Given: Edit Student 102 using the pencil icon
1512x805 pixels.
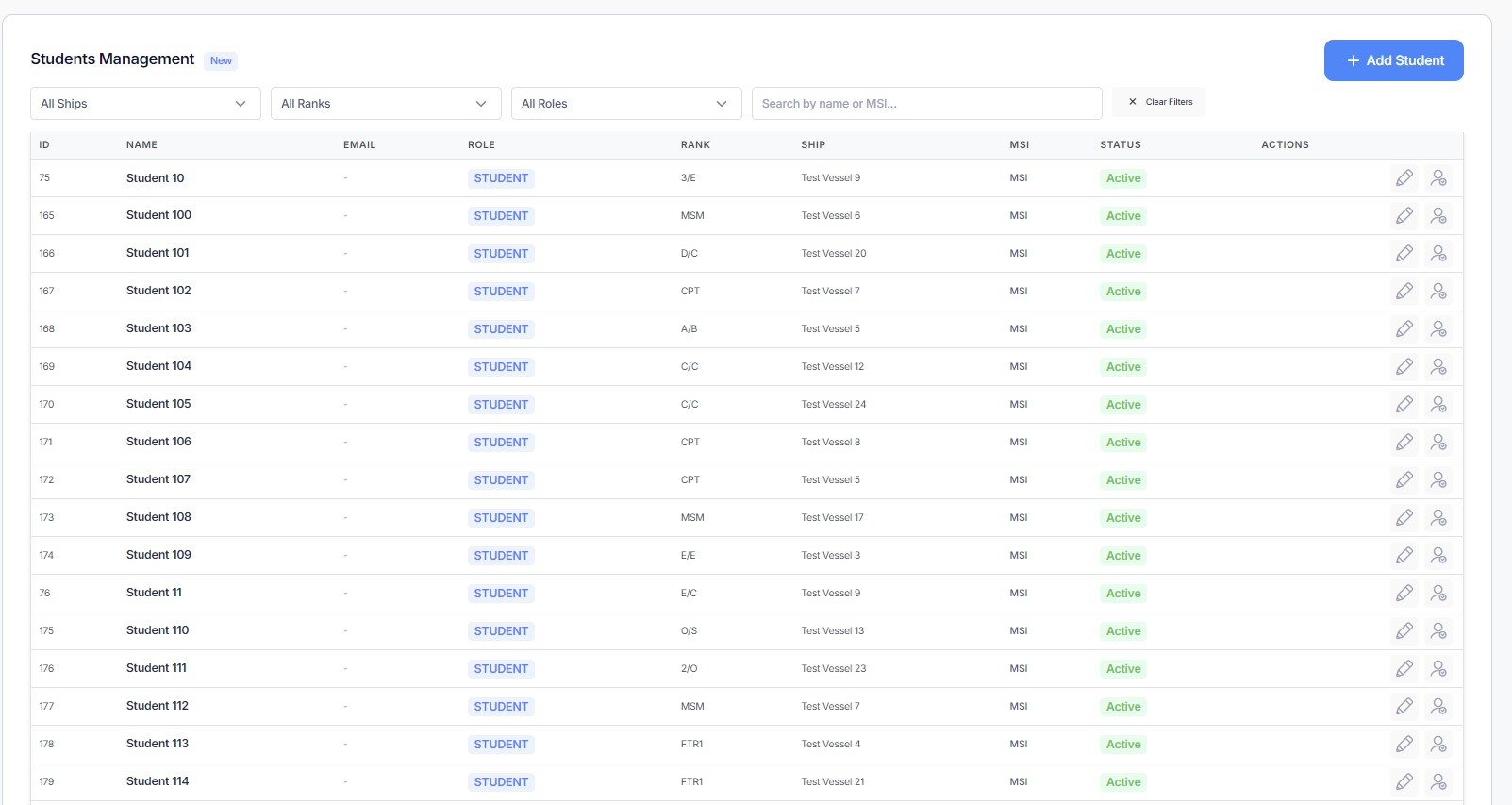Looking at the screenshot, I should tap(1404, 292).
